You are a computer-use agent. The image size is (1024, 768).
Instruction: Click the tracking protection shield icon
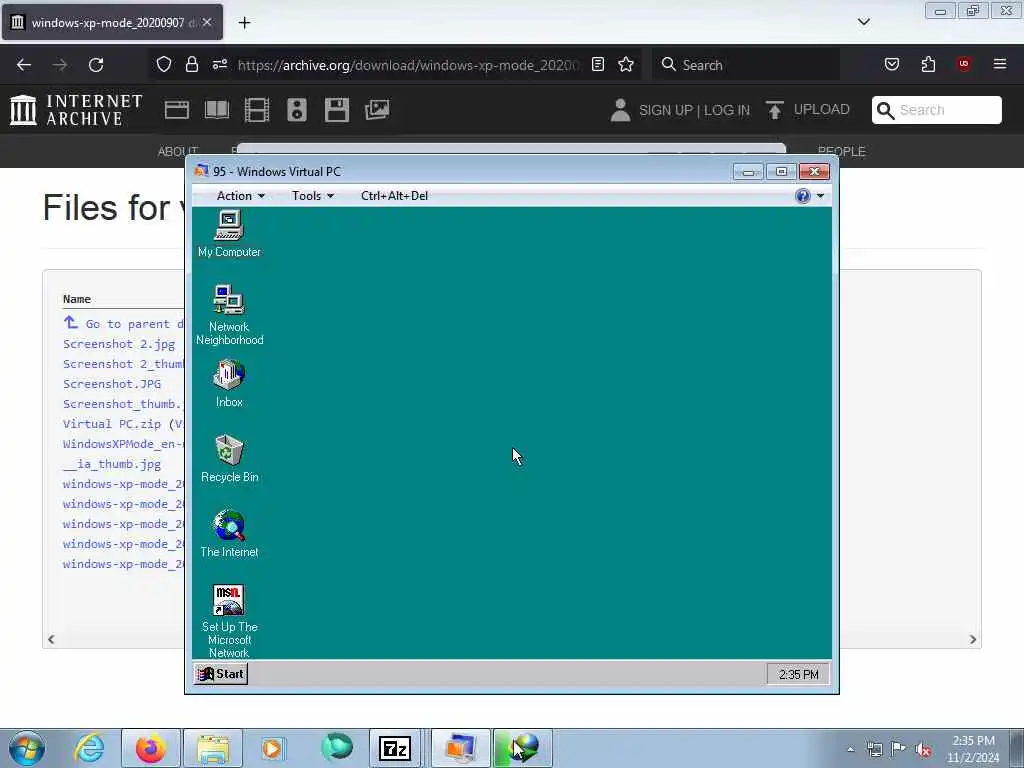tap(164, 64)
